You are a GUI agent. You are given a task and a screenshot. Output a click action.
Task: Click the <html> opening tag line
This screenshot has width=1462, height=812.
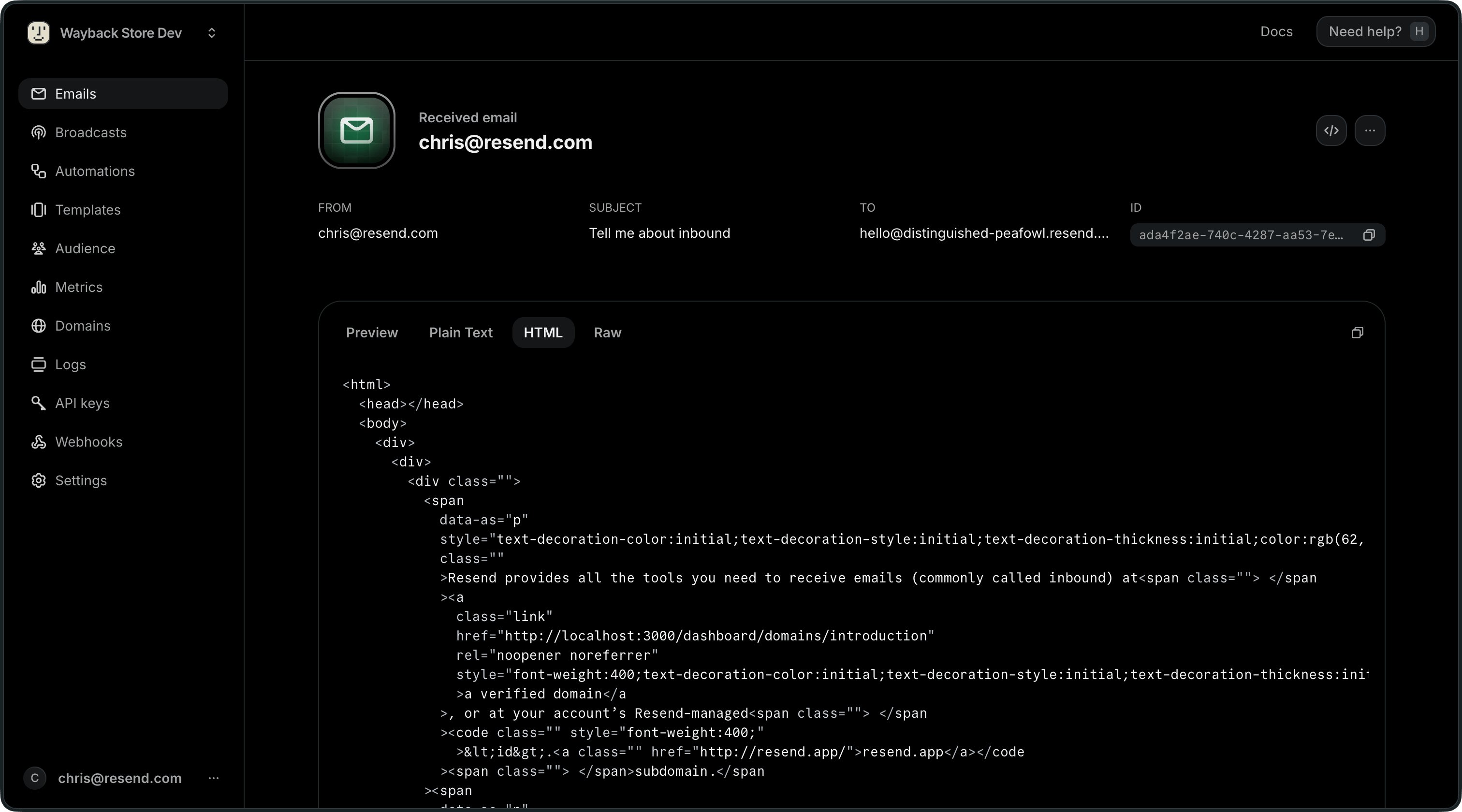point(366,384)
